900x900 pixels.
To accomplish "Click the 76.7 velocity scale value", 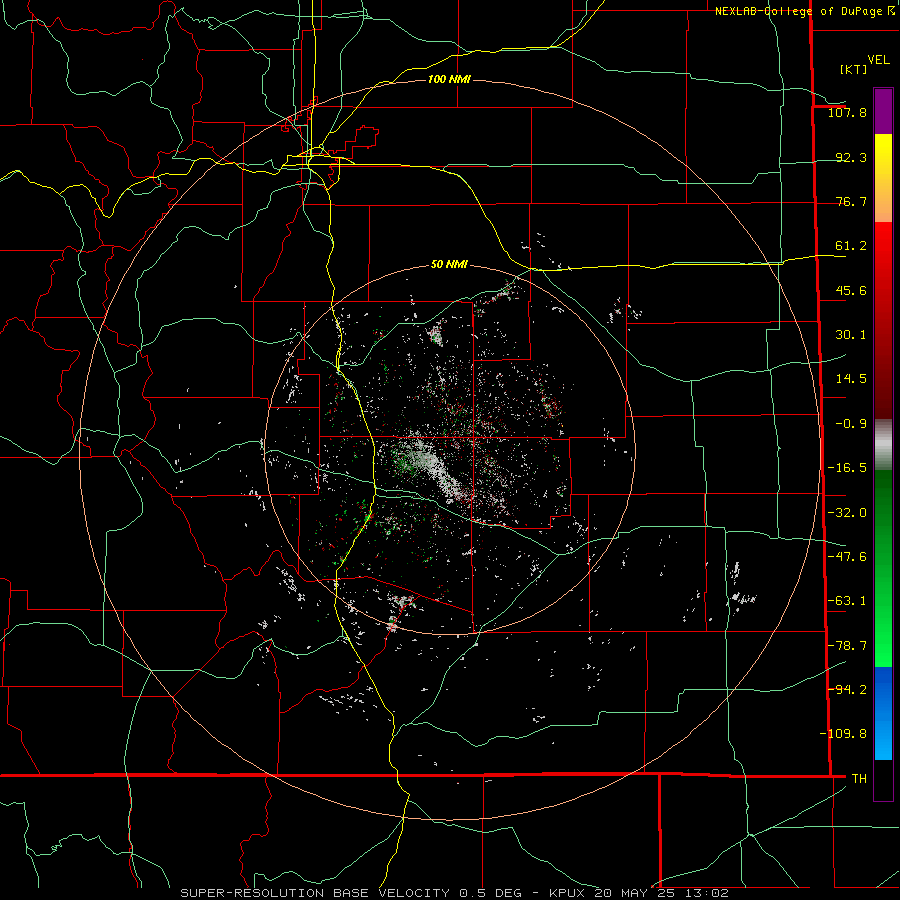I will (851, 201).
